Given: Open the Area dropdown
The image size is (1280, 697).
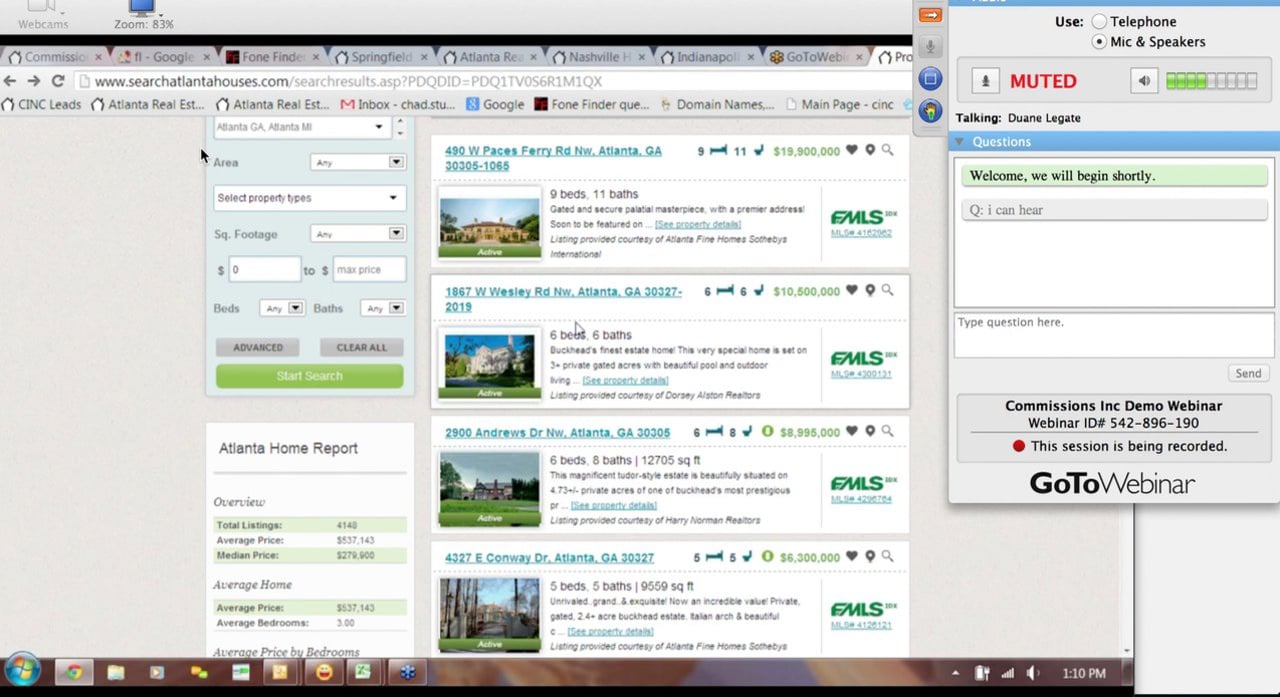Looking at the screenshot, I should pos(357,162).
